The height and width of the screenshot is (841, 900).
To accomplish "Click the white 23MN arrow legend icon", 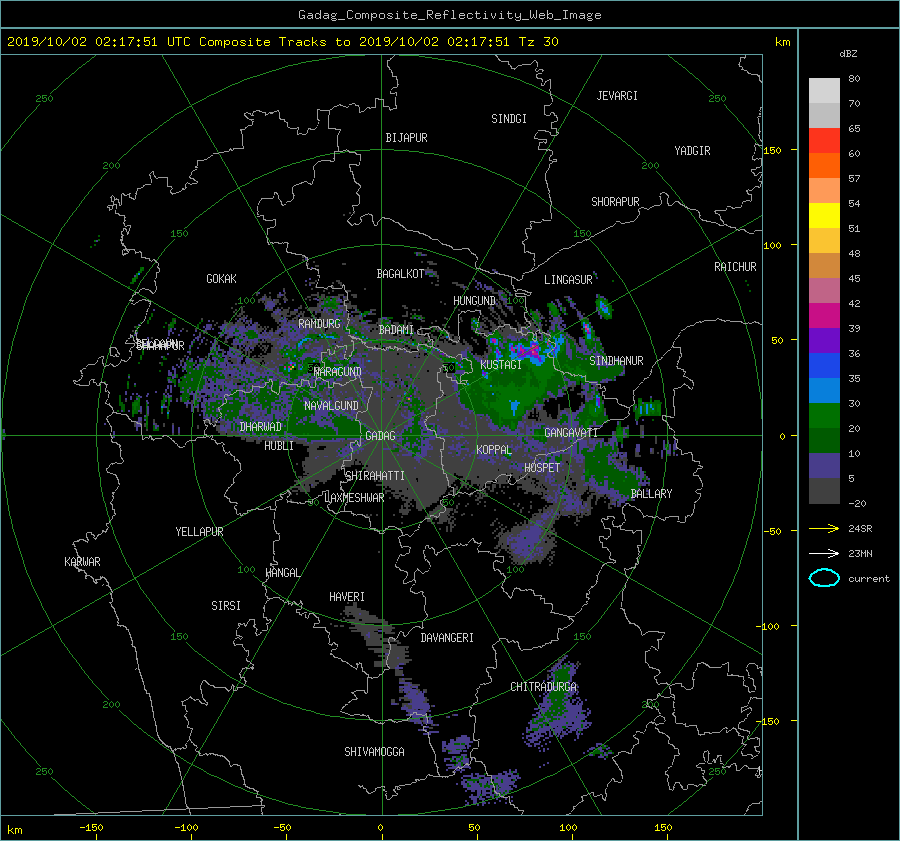I will (x=824, y=553).
